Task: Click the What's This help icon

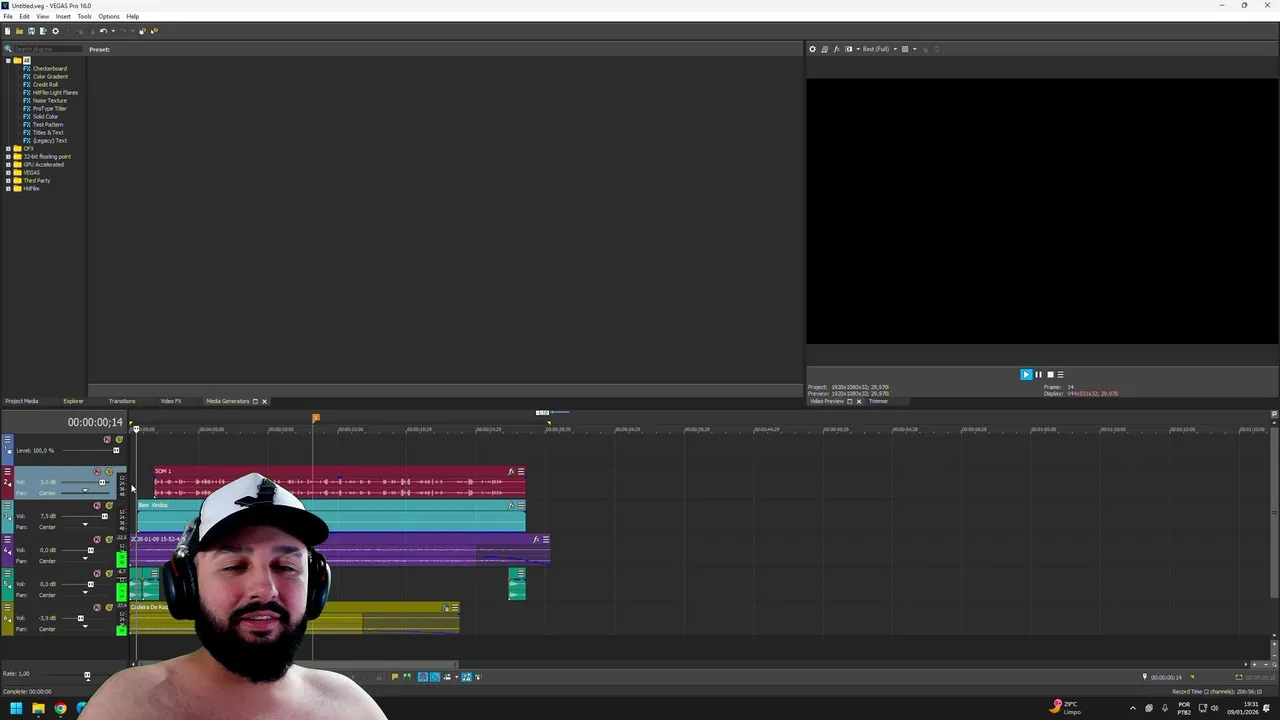Action: pyautogui.click(x=154, y=31)
